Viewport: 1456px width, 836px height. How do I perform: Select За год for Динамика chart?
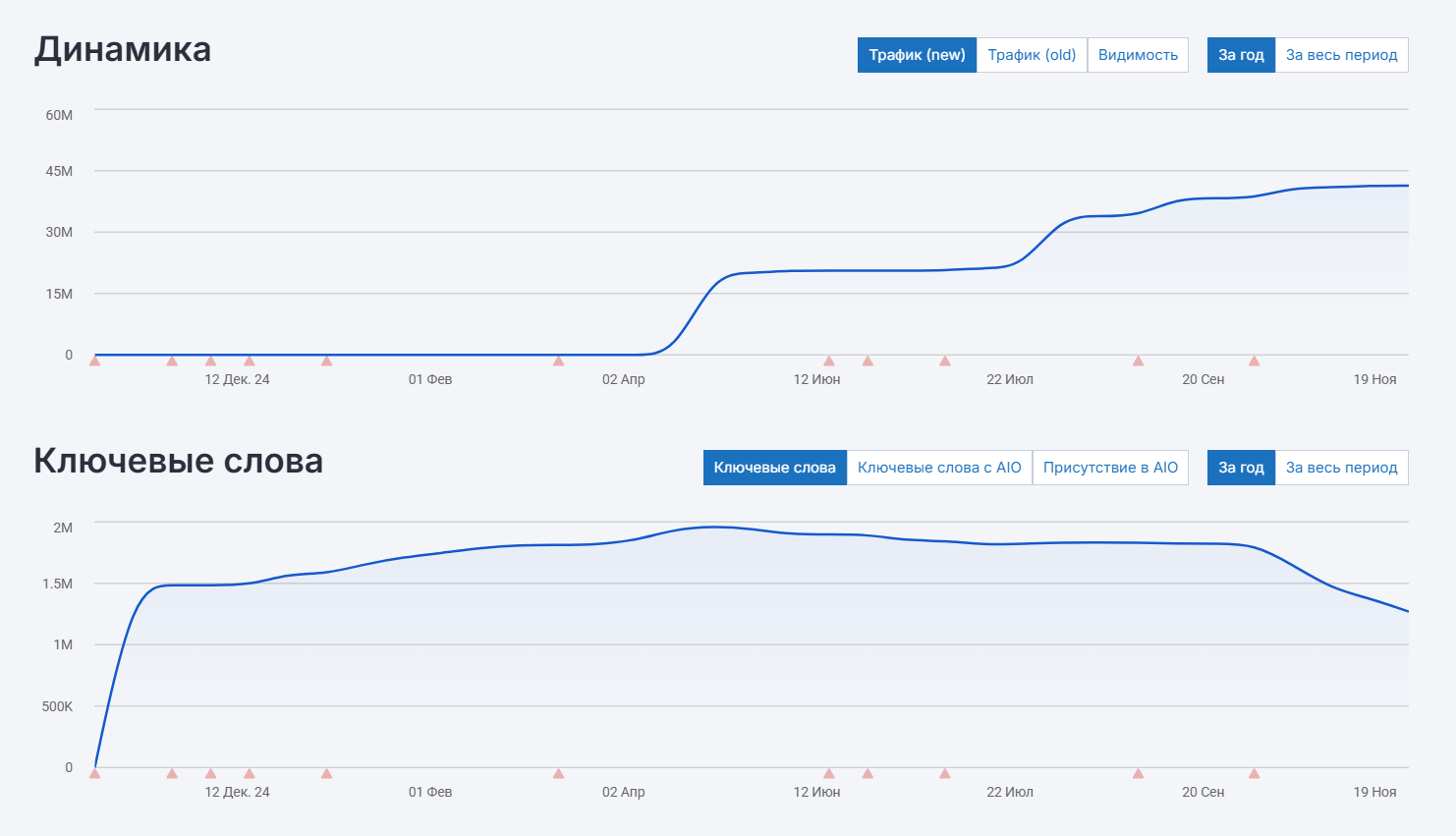pyautogui.click(x=1241, y=55)
